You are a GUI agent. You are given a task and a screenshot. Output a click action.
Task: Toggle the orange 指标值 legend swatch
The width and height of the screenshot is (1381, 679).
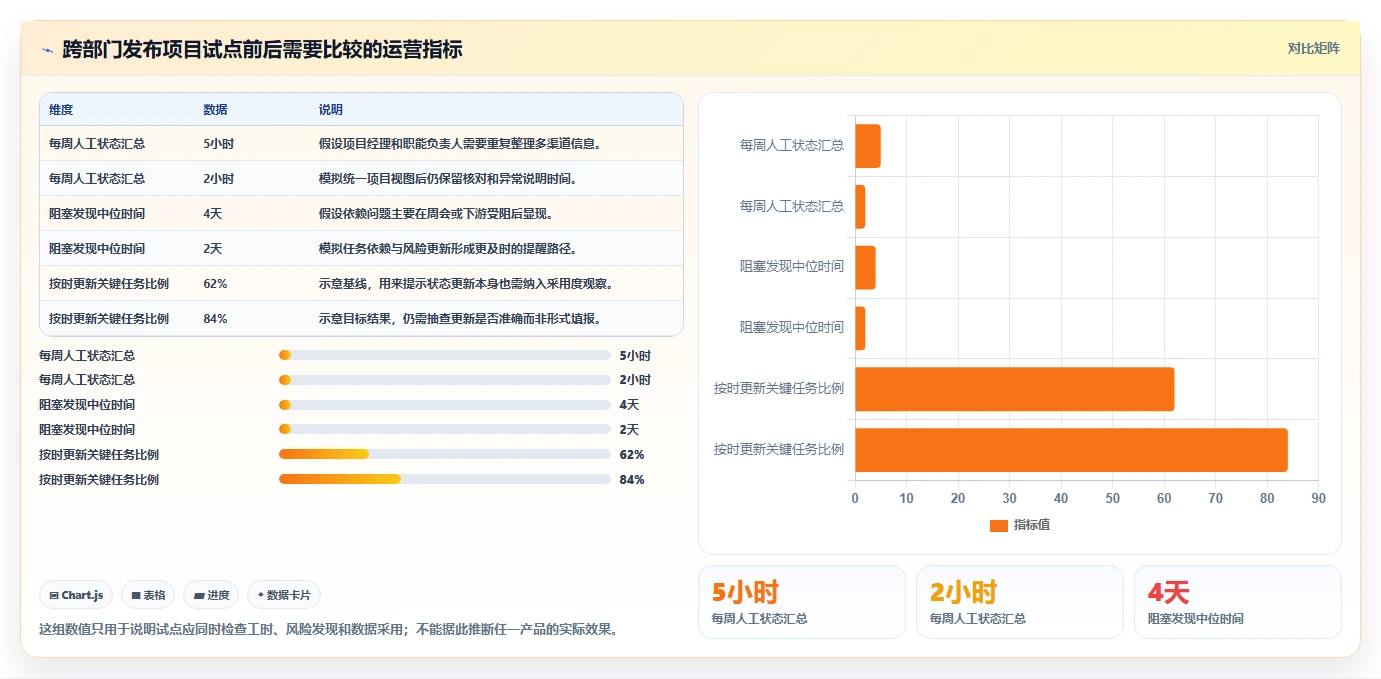(998, 525)
